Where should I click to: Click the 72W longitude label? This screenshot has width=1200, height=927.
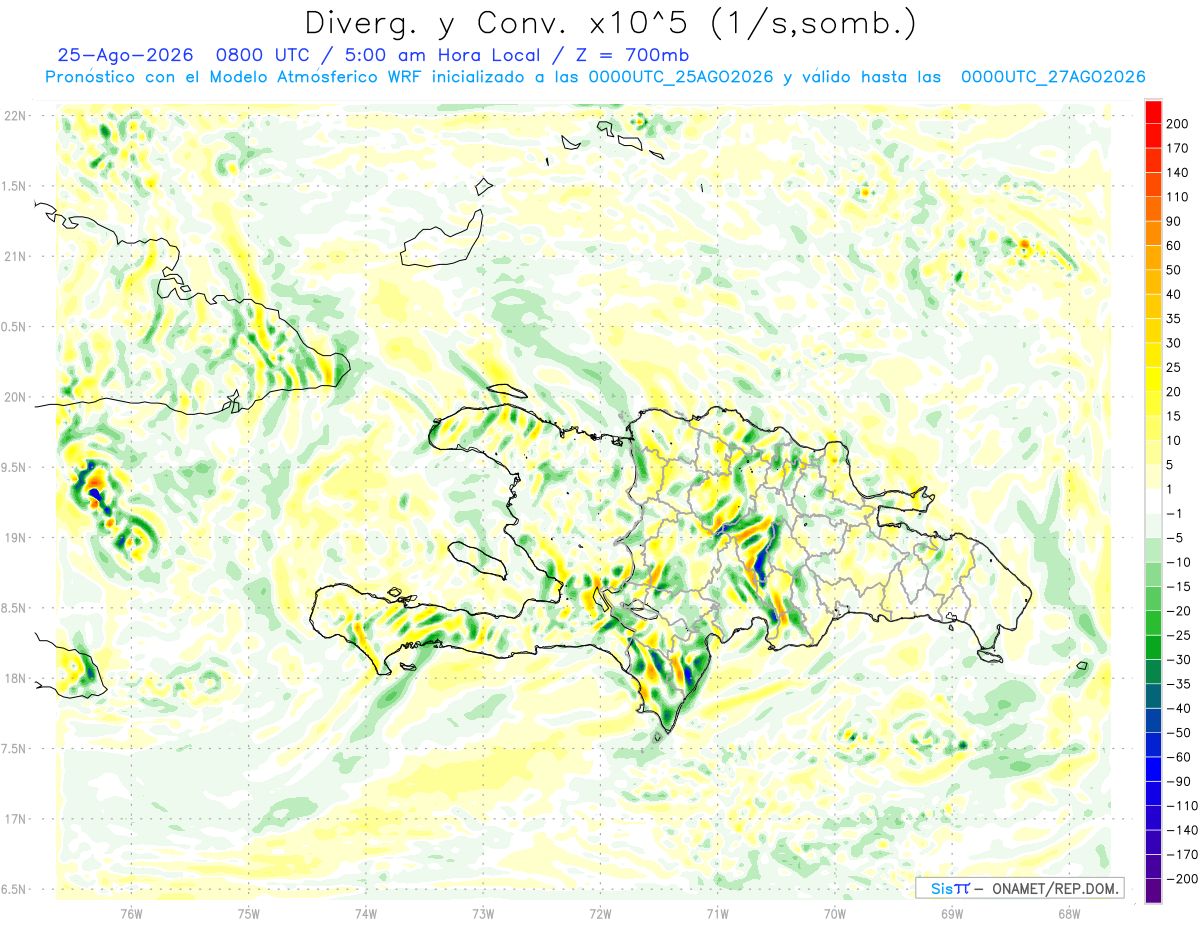[x=600, y=913]
